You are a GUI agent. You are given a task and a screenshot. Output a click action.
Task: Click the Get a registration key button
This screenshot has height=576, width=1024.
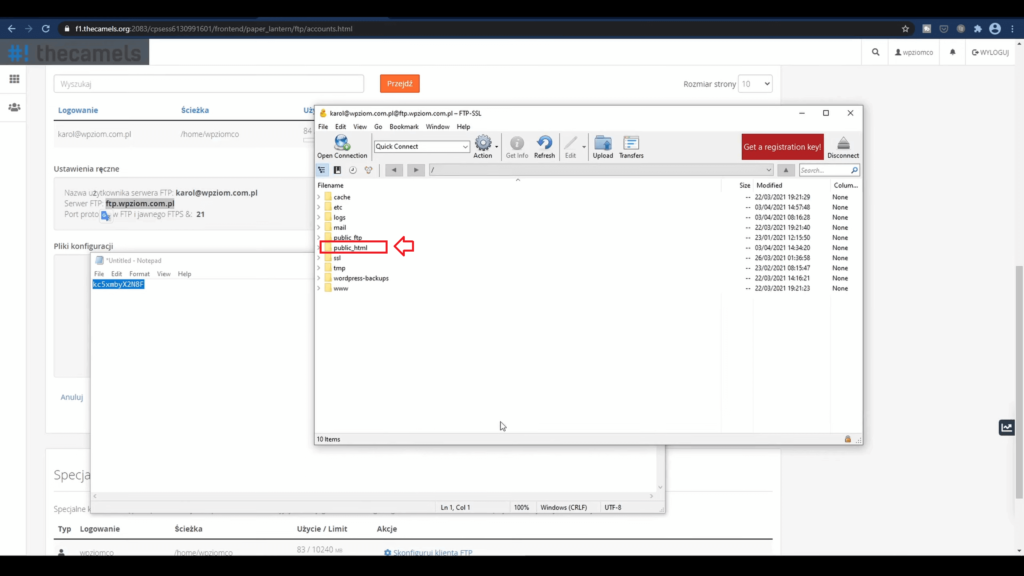(782, 147)
